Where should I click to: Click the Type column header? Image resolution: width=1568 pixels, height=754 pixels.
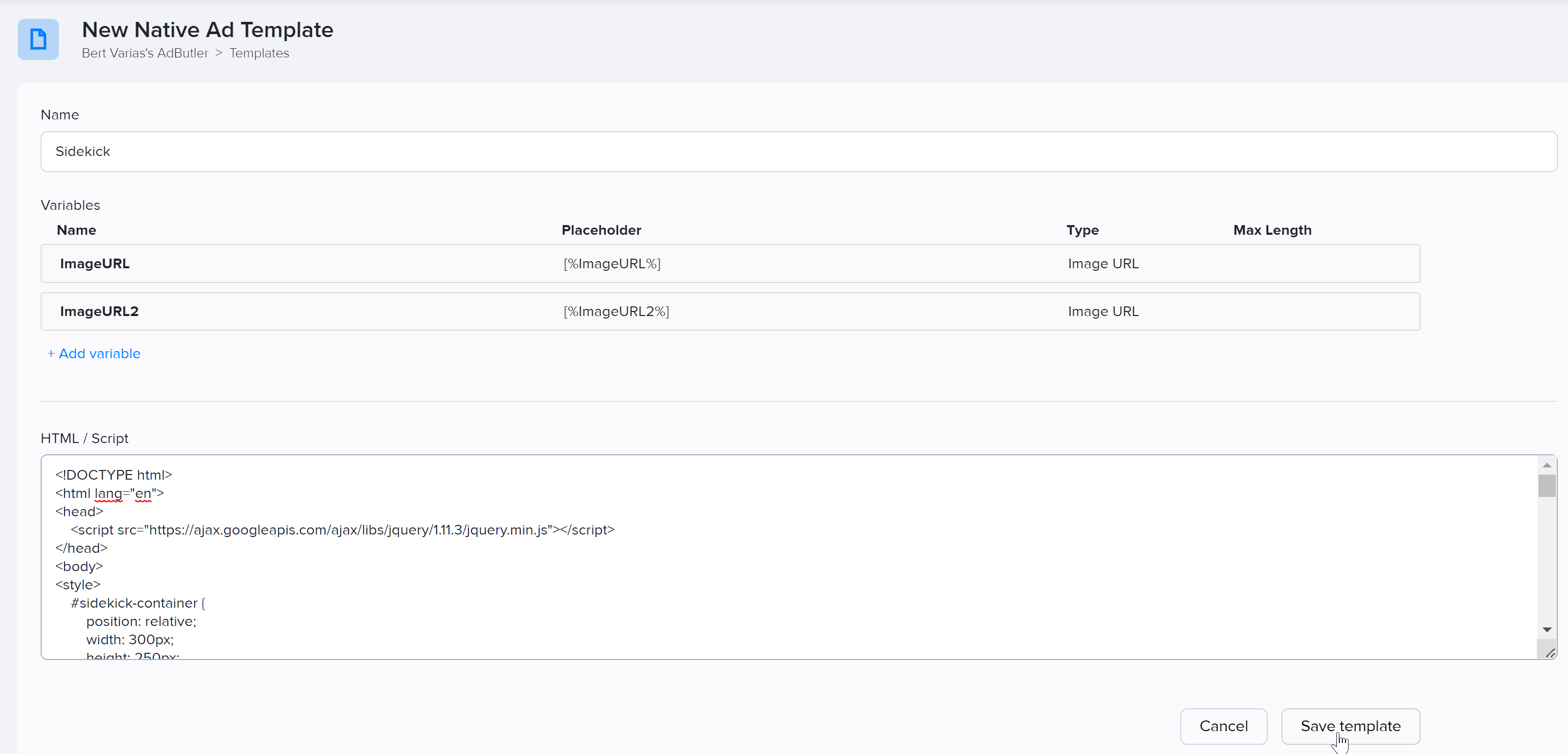pos(1082,230)
